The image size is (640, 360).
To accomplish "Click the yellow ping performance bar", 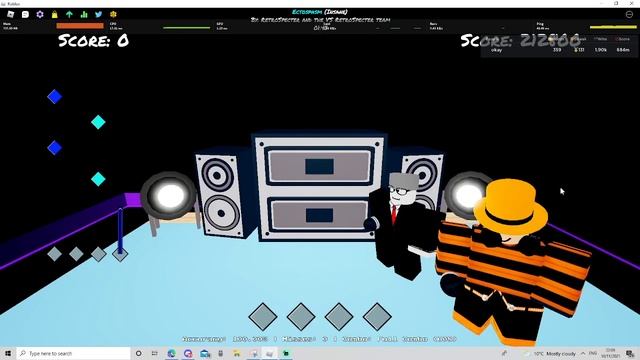I will pos(613,27).
